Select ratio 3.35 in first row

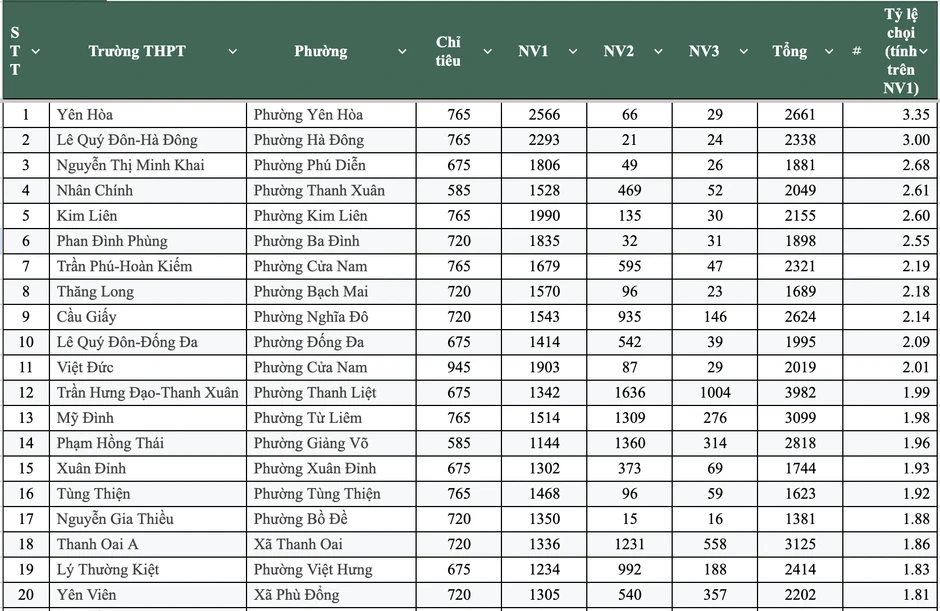891,115
